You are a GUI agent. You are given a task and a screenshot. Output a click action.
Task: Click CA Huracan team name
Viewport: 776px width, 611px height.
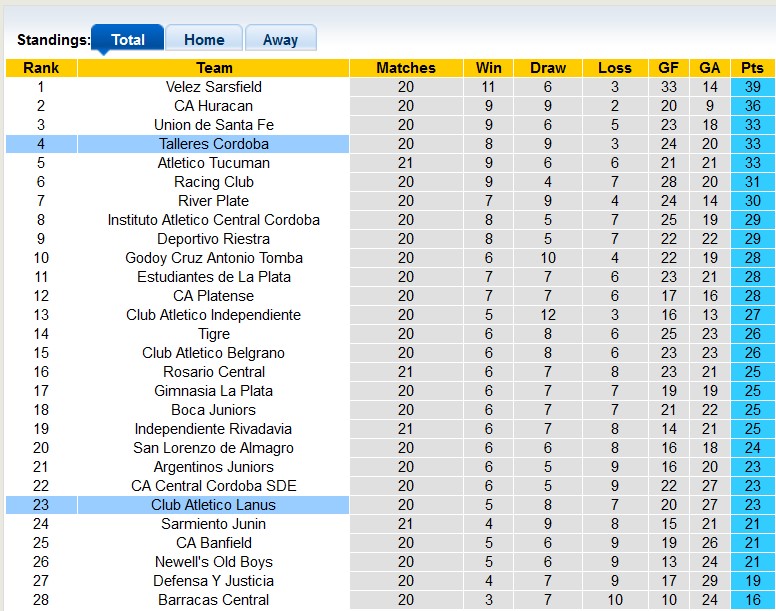point(214,106)
